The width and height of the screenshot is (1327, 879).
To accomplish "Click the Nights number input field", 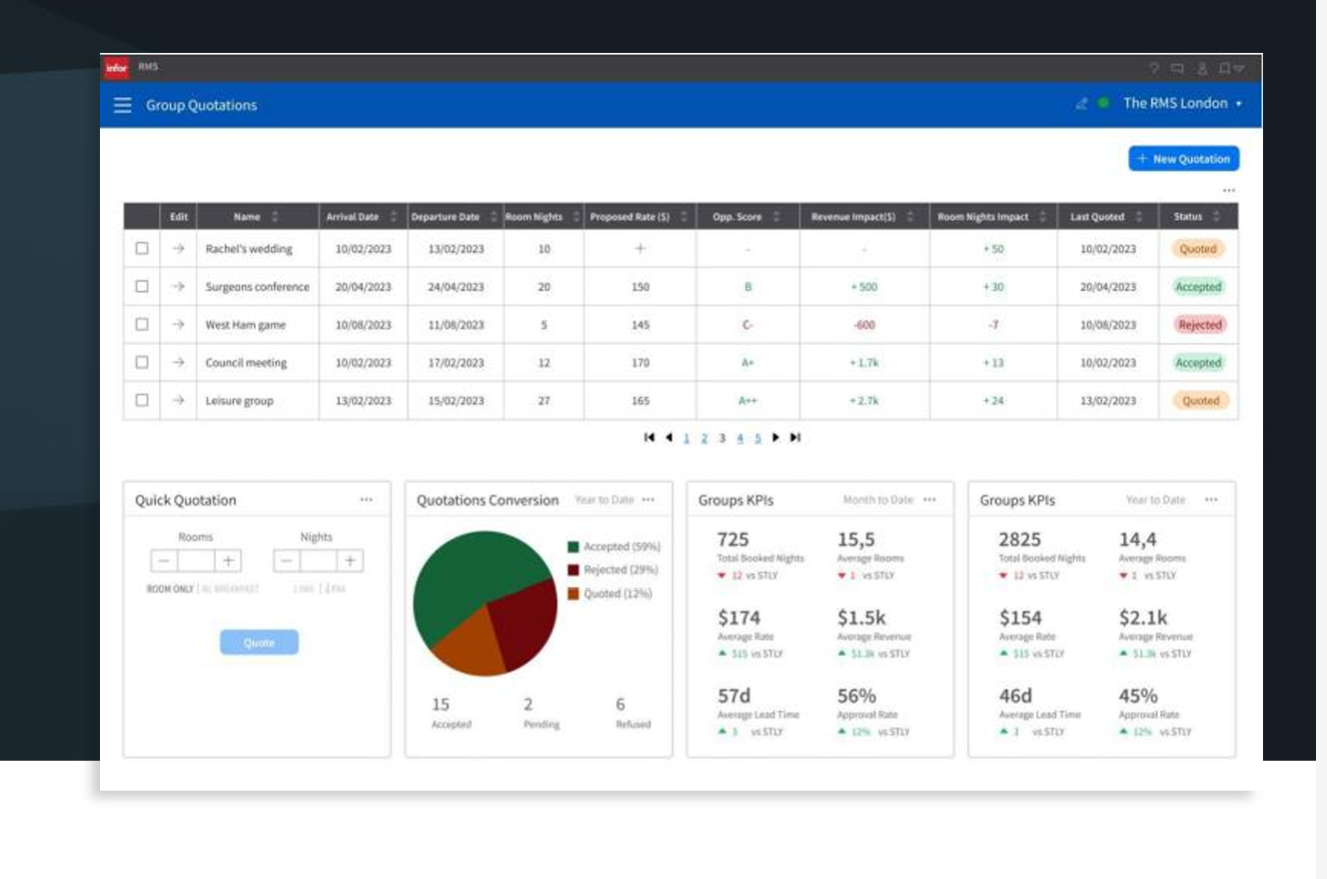I will click(318, 561).
